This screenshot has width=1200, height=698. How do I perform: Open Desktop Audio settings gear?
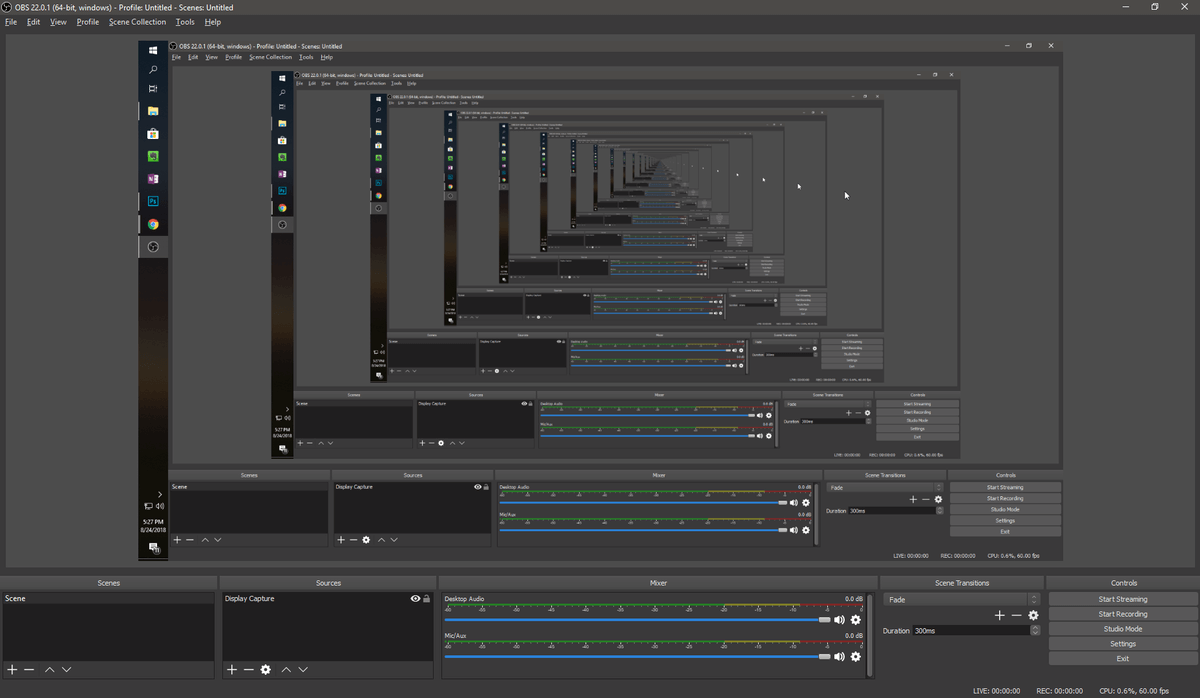pos(855,620)
